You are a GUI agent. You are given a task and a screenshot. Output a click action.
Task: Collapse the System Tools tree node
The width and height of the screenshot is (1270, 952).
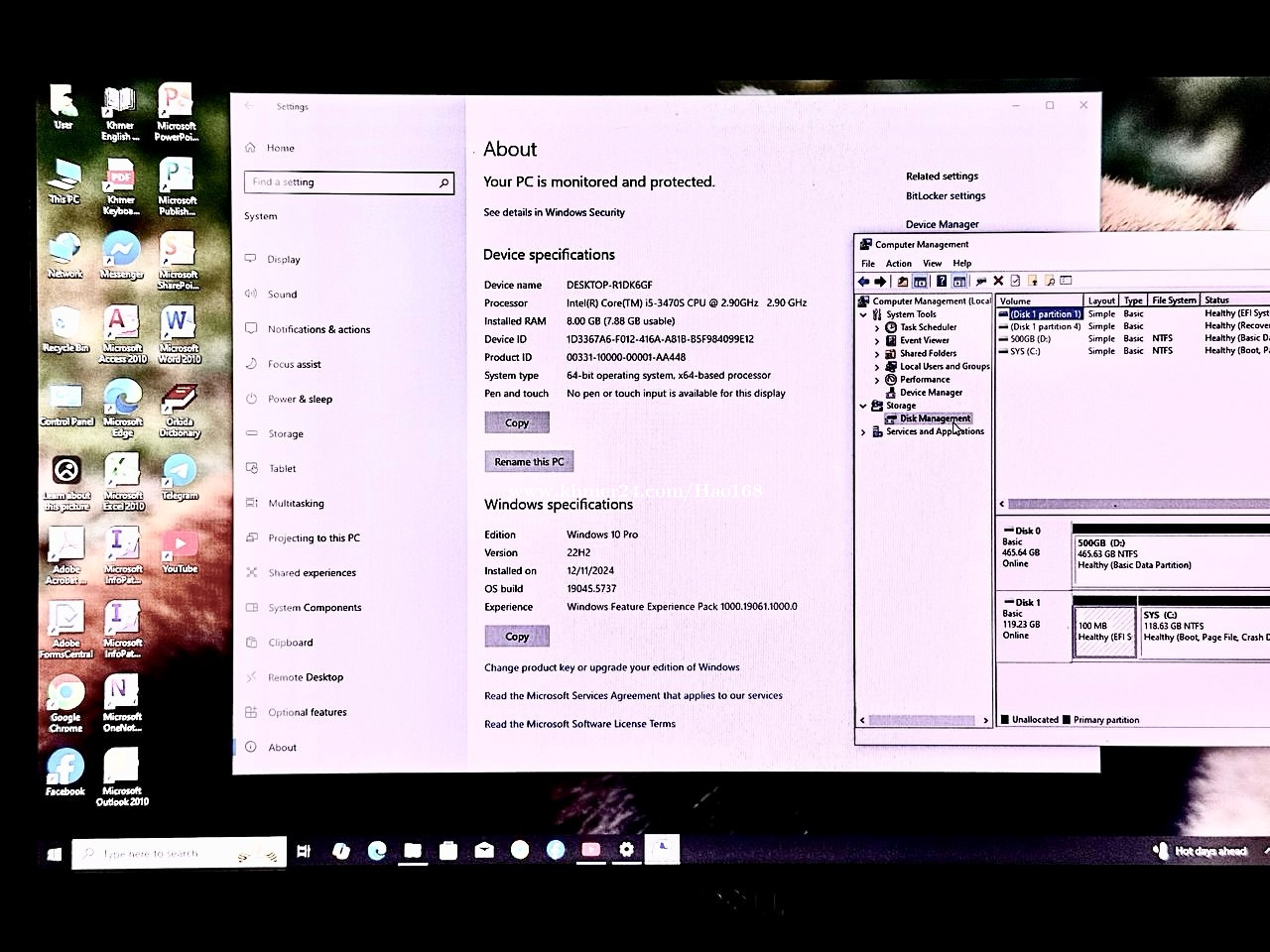coord(863,314)
